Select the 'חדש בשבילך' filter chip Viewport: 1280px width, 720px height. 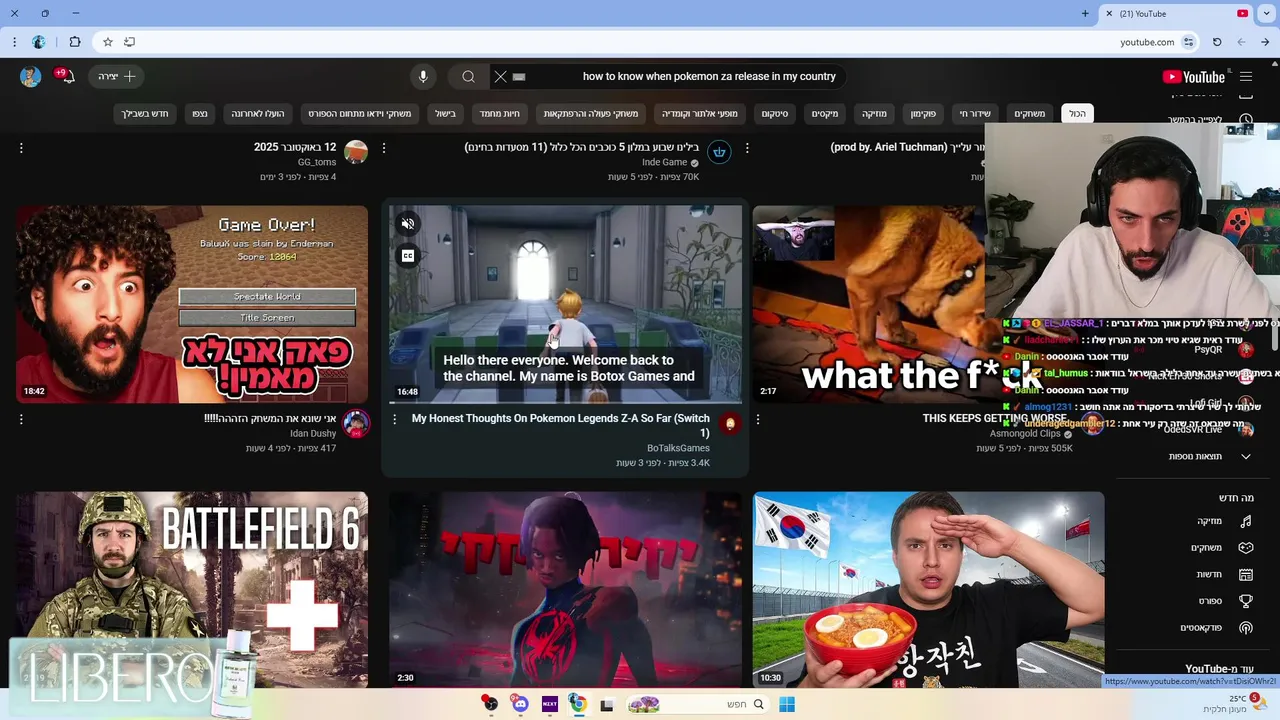point(145,114)
